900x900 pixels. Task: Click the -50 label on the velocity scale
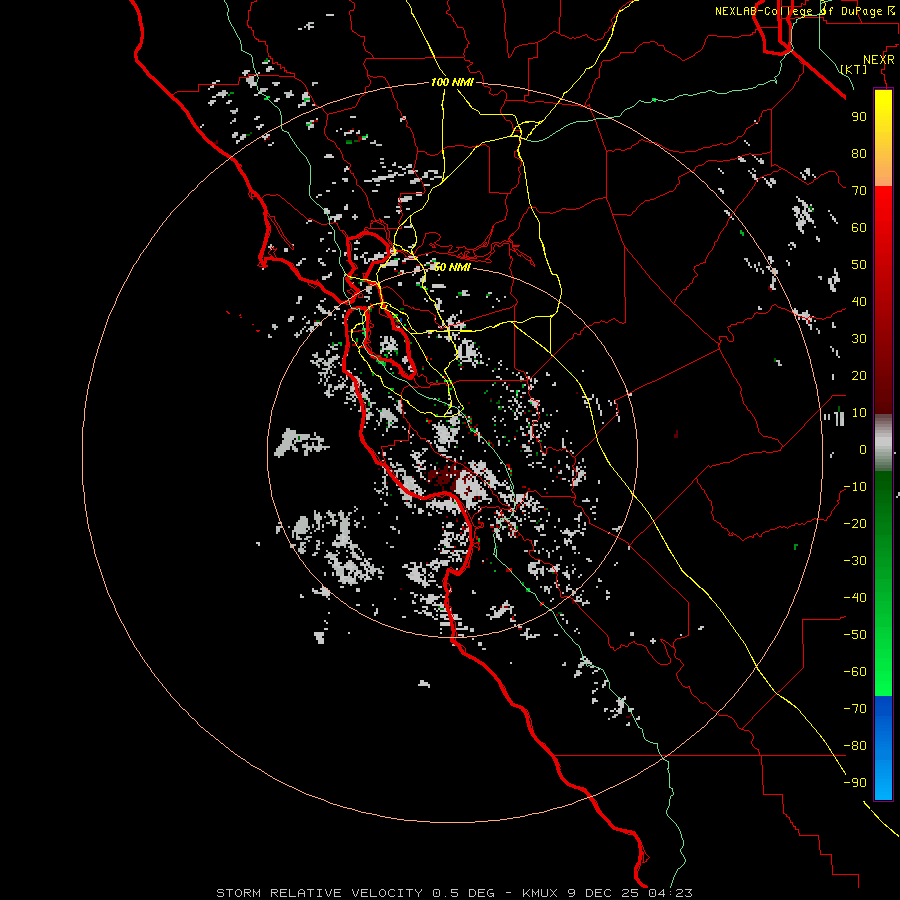855,634
